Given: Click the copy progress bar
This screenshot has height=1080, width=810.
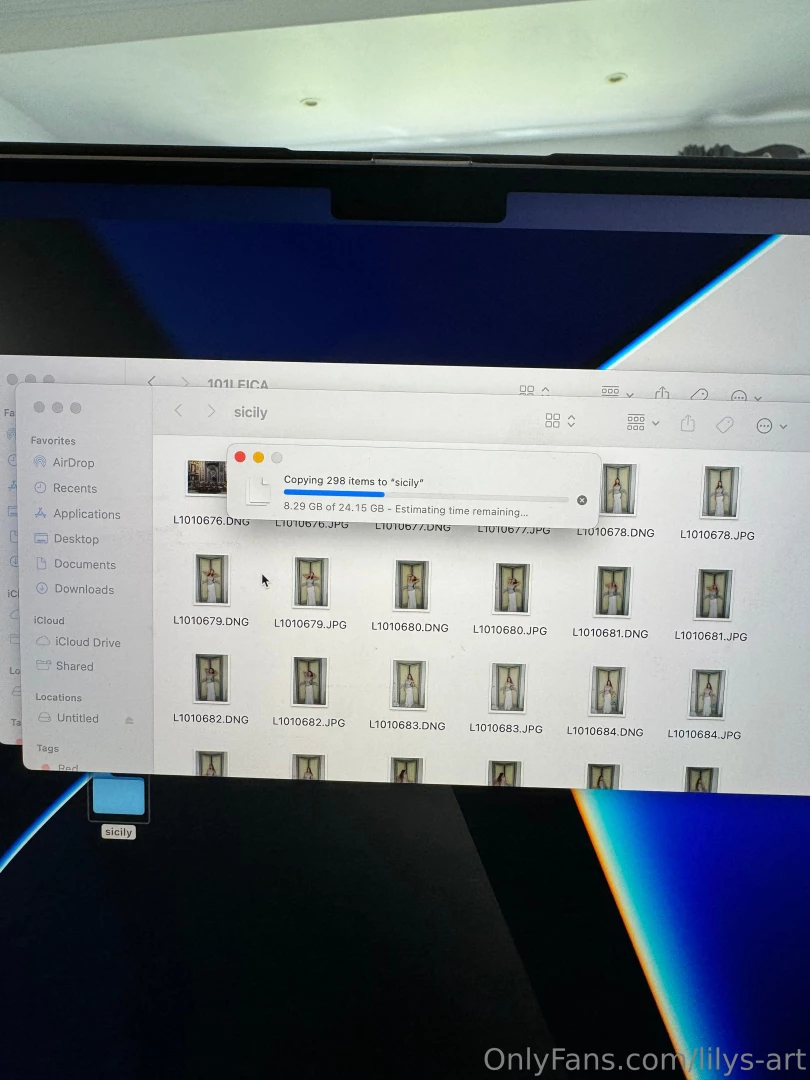Looking at the screenshot, I should [425, 494].
